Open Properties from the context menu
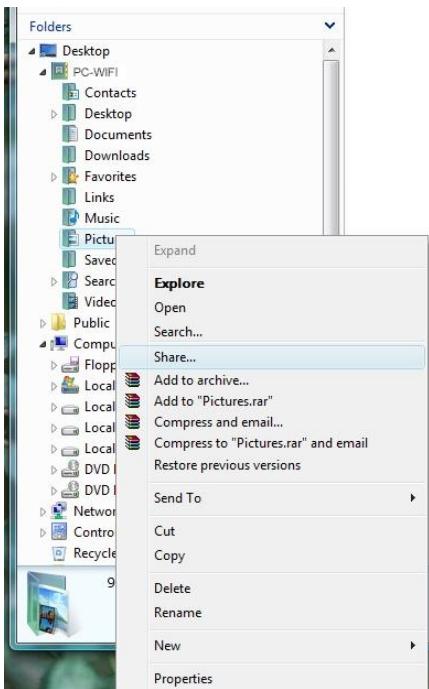This screenshot has width=429, height=689. (273, 678)
